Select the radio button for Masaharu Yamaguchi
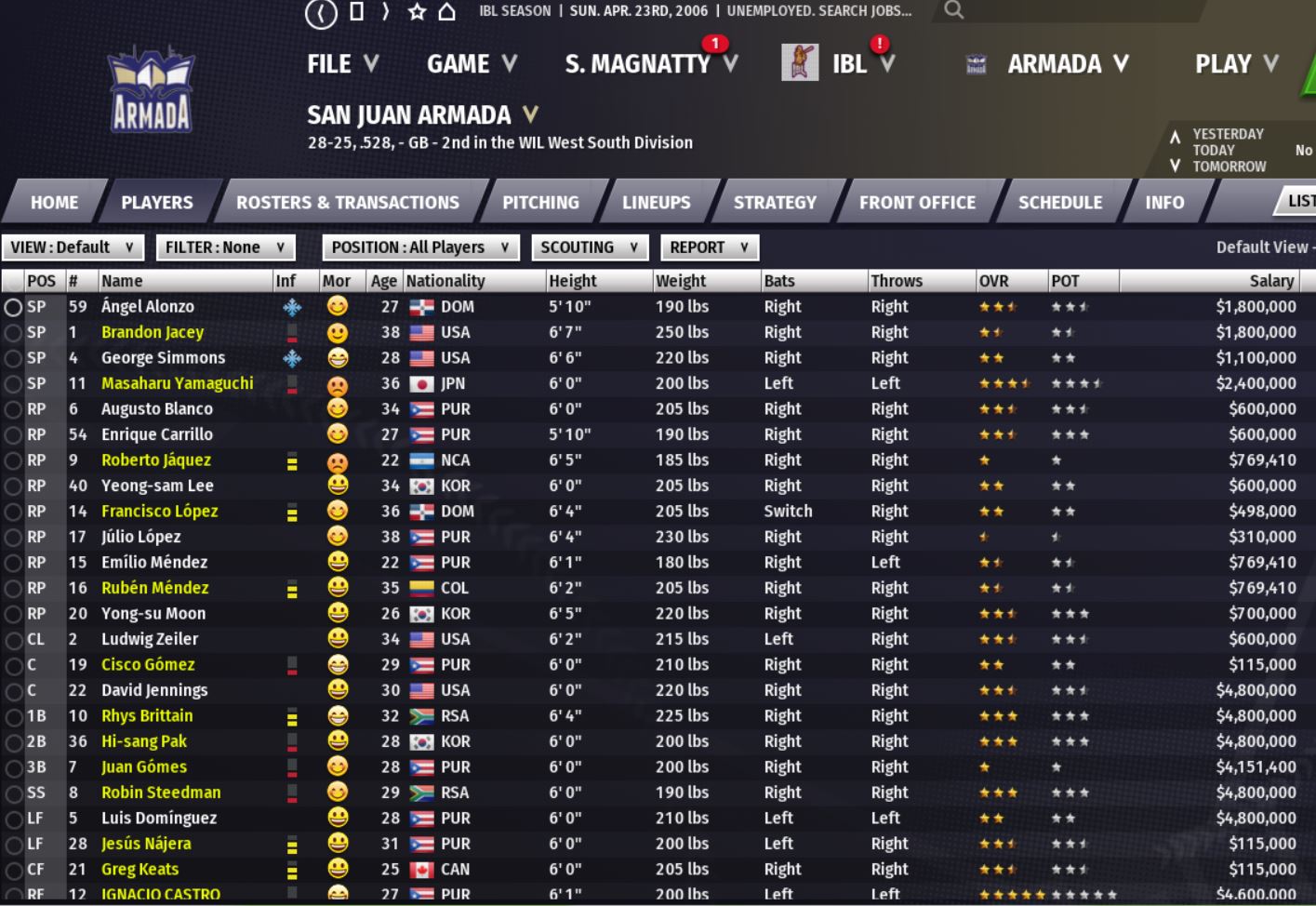1316x906 pixels. click(13, 384)
